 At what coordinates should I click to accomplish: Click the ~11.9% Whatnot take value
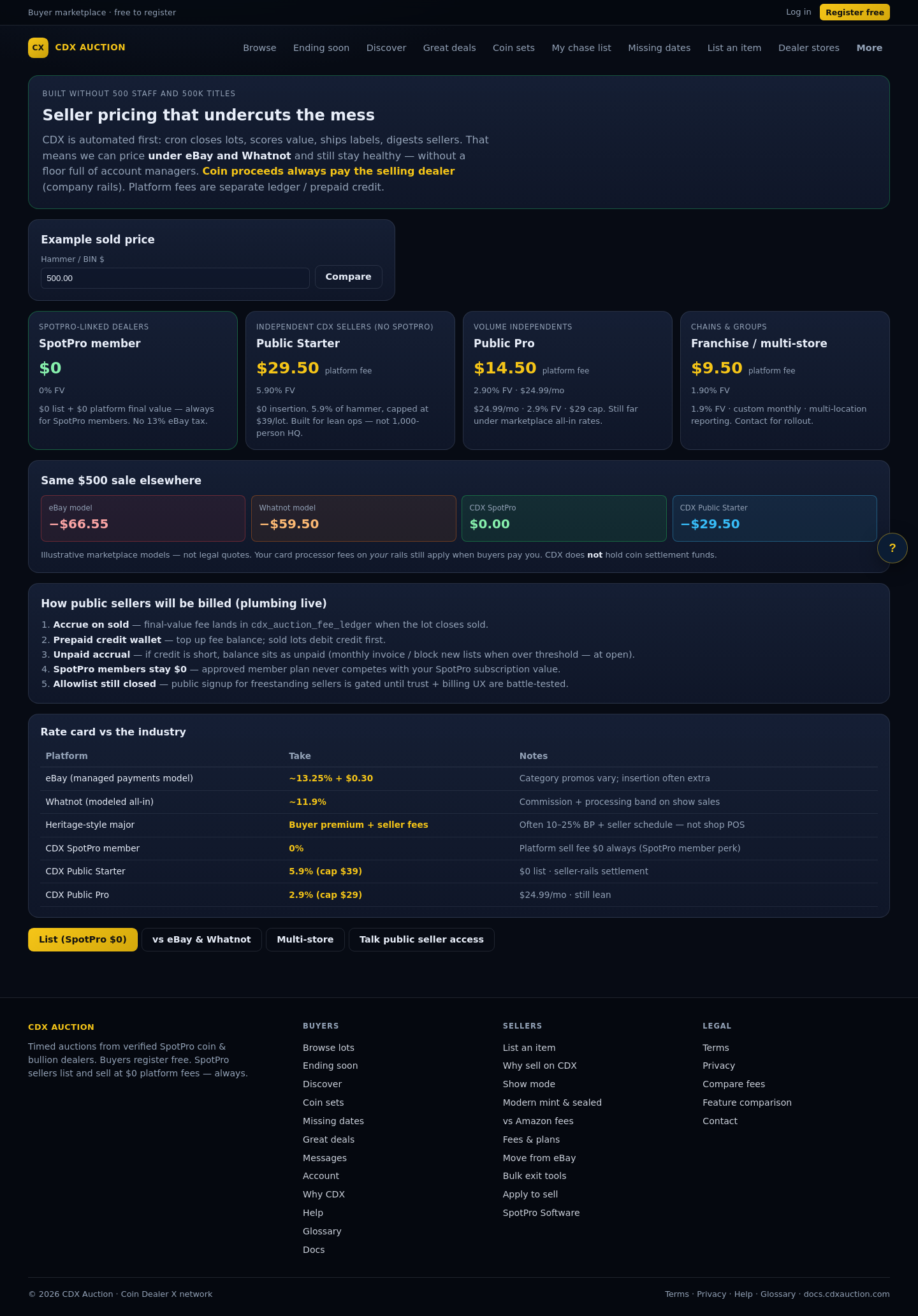click(307, 802)
